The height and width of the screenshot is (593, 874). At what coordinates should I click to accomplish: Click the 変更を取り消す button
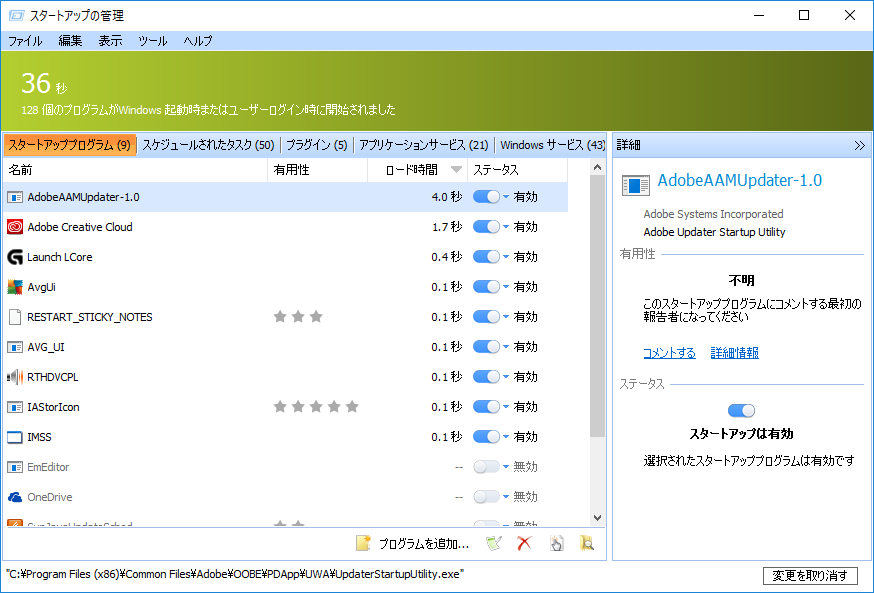(810, 575)
